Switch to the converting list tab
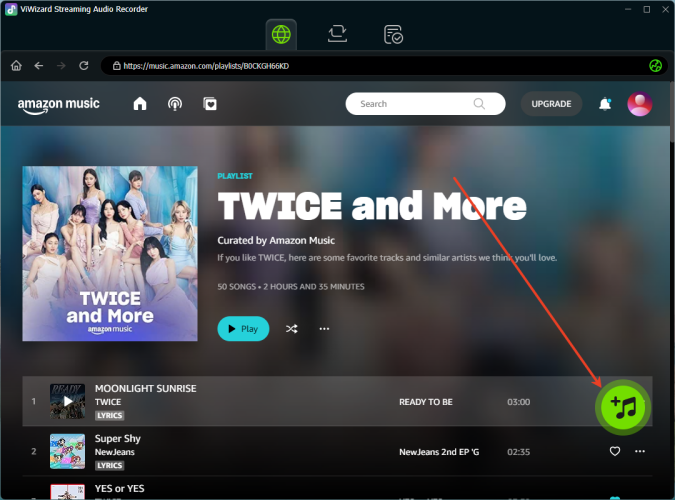Viewport: 675px width, 500px height. click(337, 34)
